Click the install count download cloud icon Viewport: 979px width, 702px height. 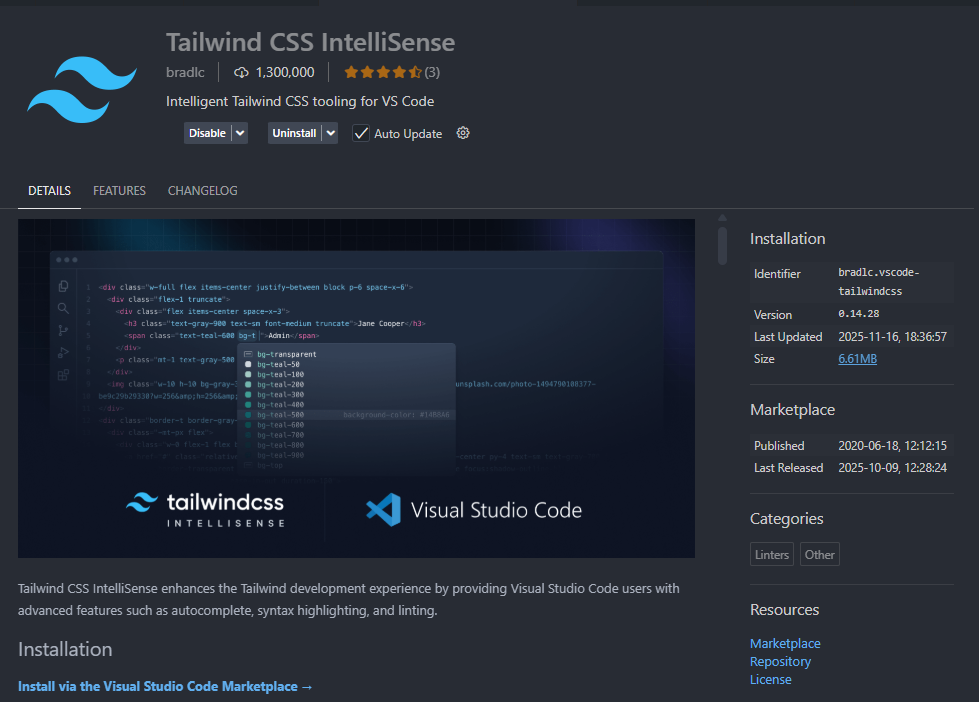[241, 72]
